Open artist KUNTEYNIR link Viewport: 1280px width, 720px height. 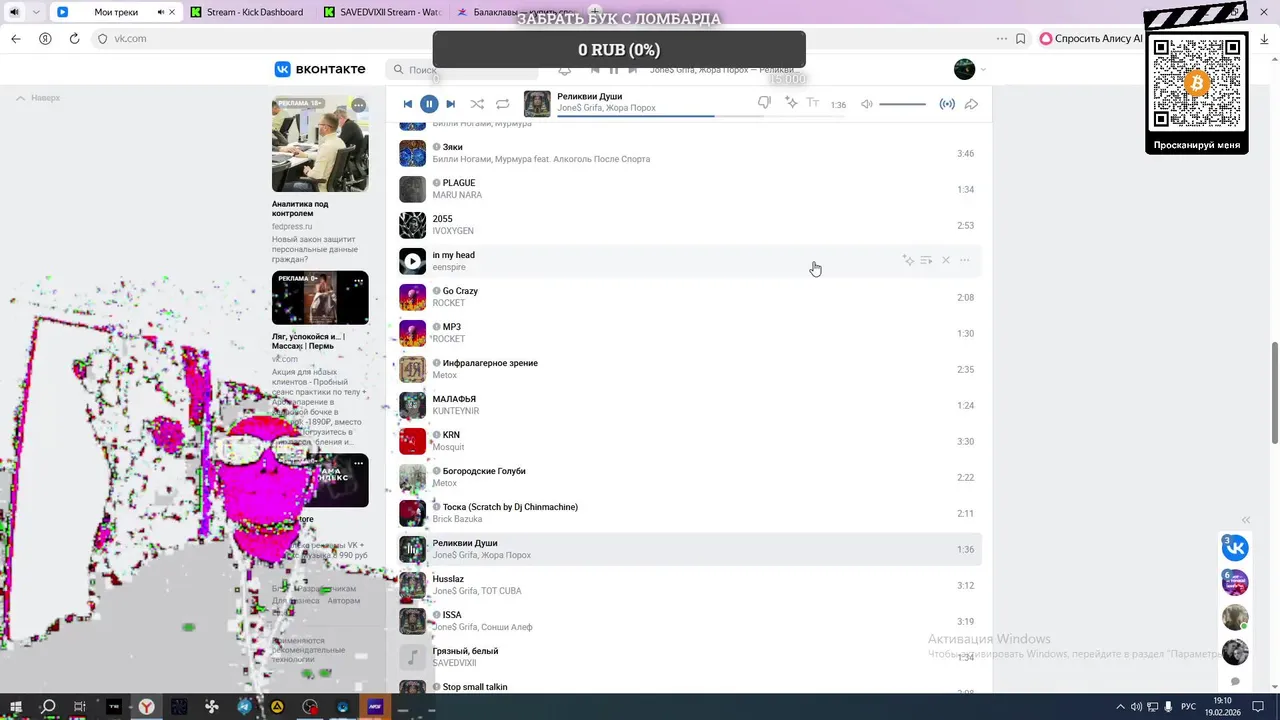click(456, 411)
